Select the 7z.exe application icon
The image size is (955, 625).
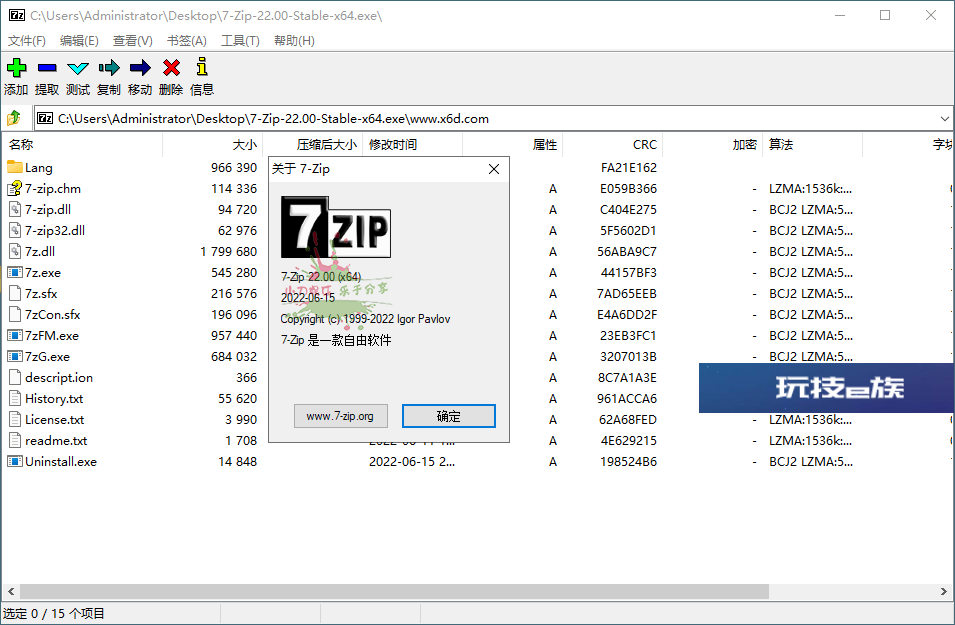(x=15, y=272)
